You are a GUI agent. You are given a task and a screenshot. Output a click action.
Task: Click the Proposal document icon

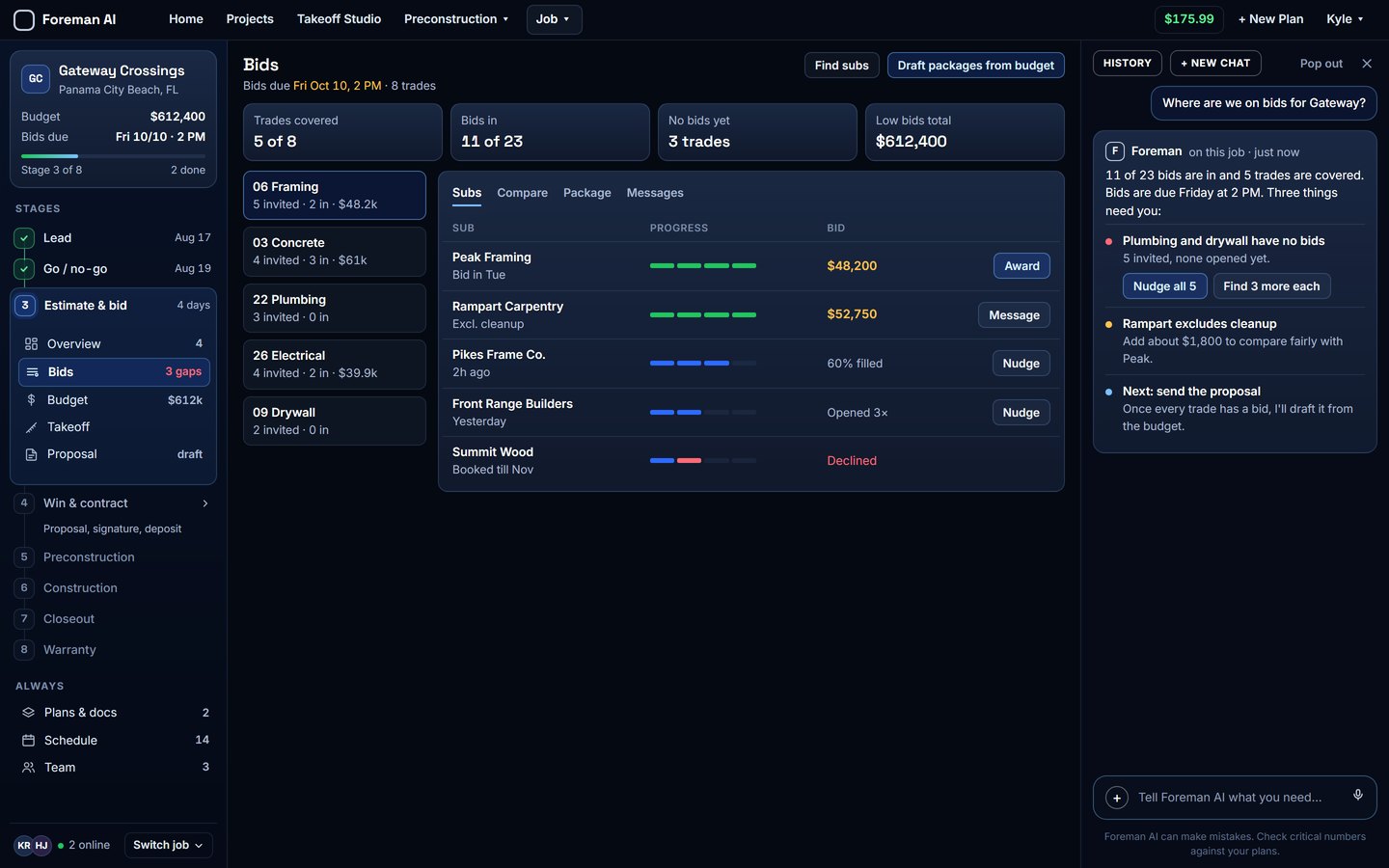click(31, 454)
